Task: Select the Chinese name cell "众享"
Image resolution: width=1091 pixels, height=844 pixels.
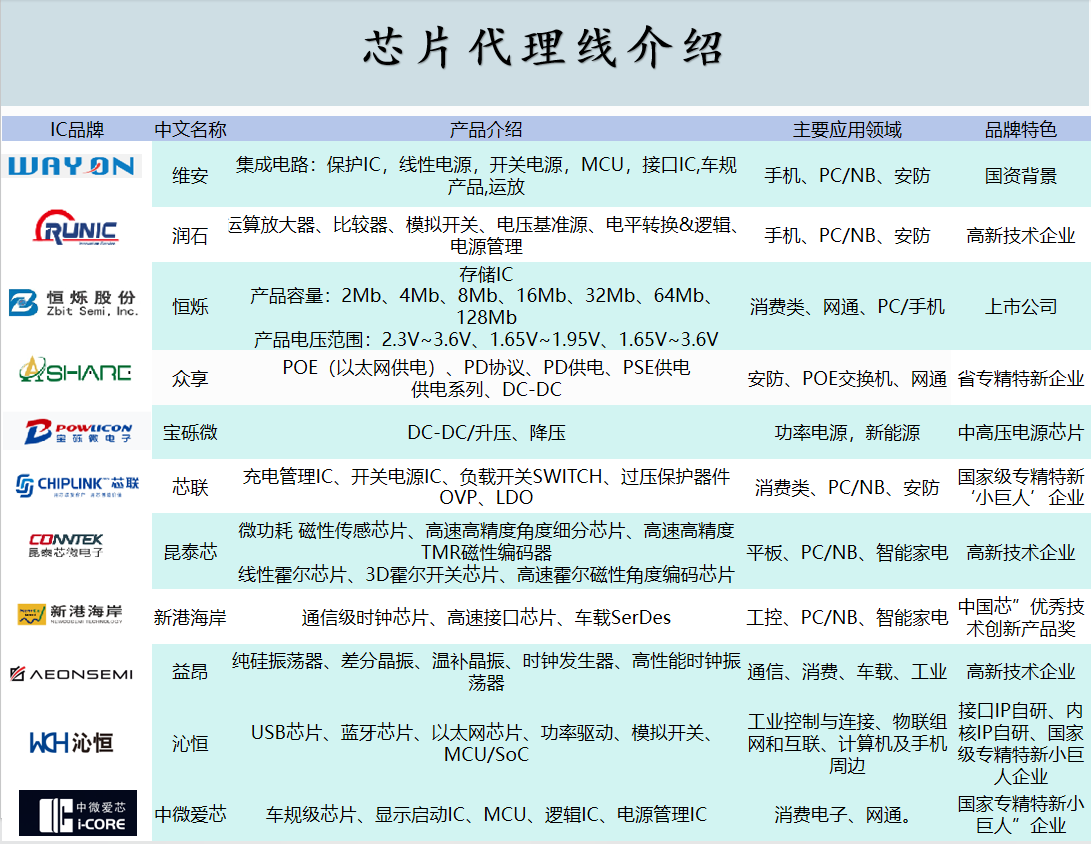Action: (x=190, y=379)
